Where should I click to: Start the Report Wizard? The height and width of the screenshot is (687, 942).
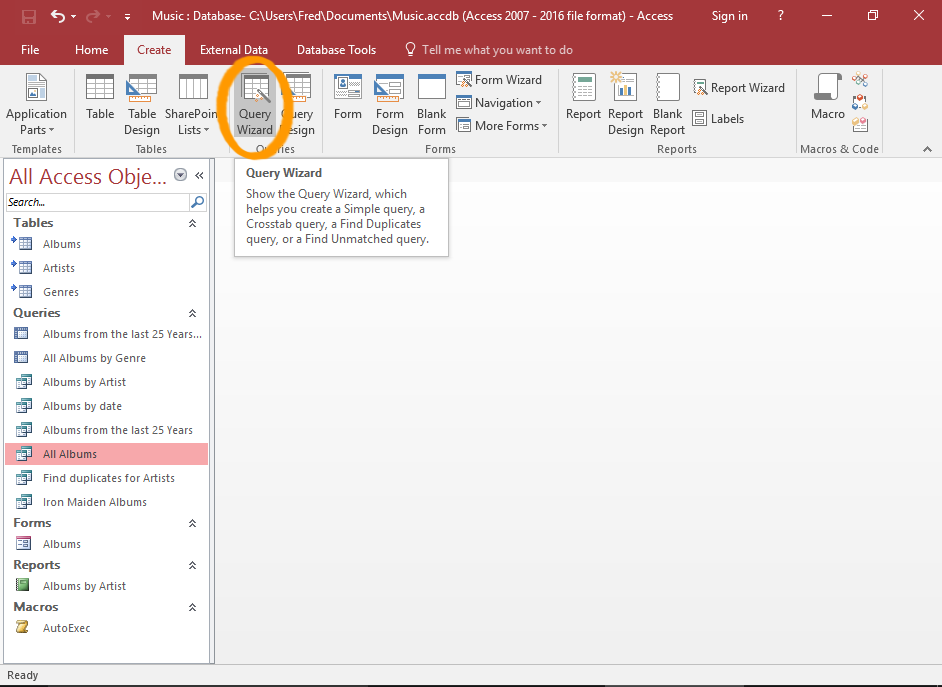pos(739,88)
